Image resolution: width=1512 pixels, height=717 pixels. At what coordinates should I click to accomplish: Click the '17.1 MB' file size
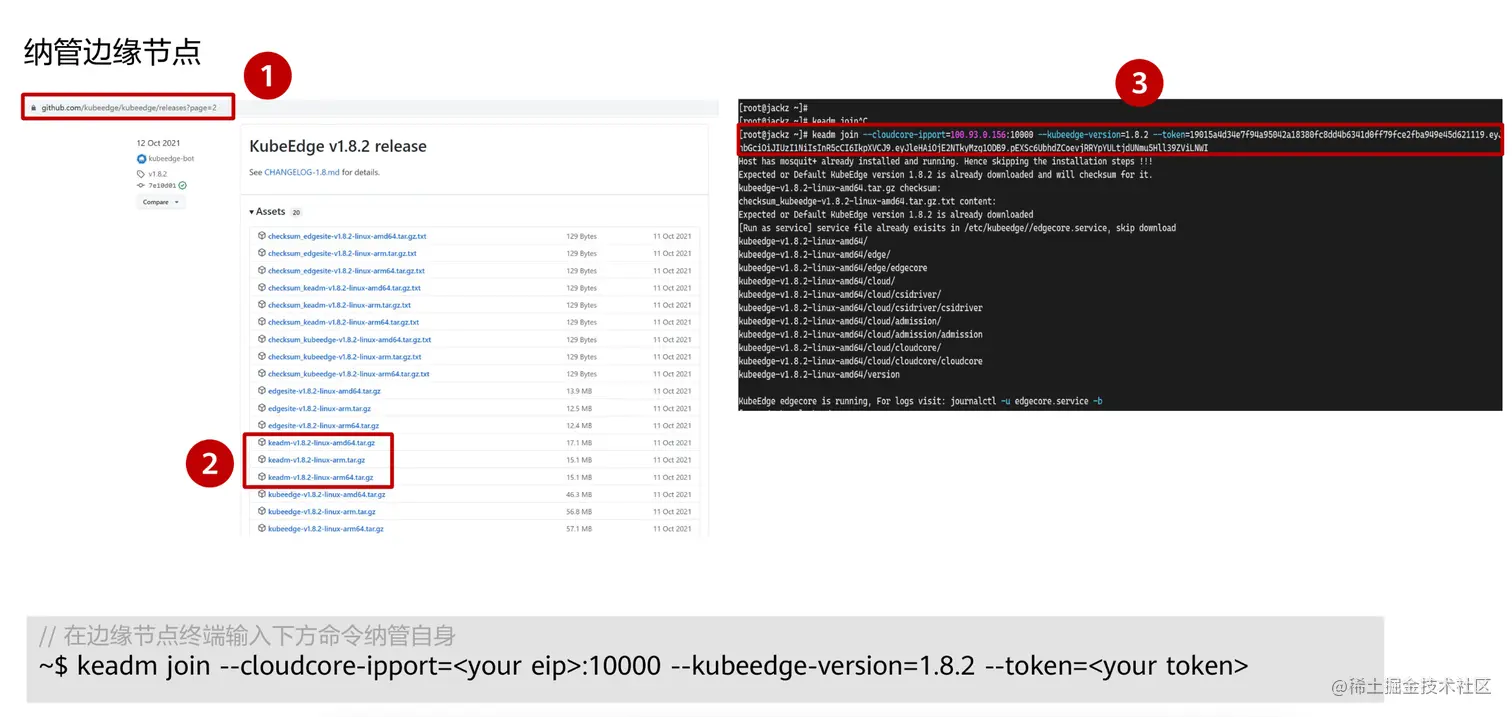[x=579, y=442]
